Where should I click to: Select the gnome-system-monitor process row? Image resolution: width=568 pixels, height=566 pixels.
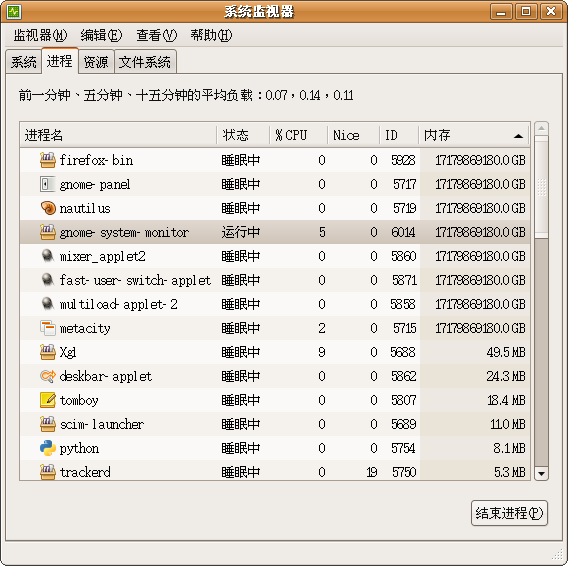(275, 232)
